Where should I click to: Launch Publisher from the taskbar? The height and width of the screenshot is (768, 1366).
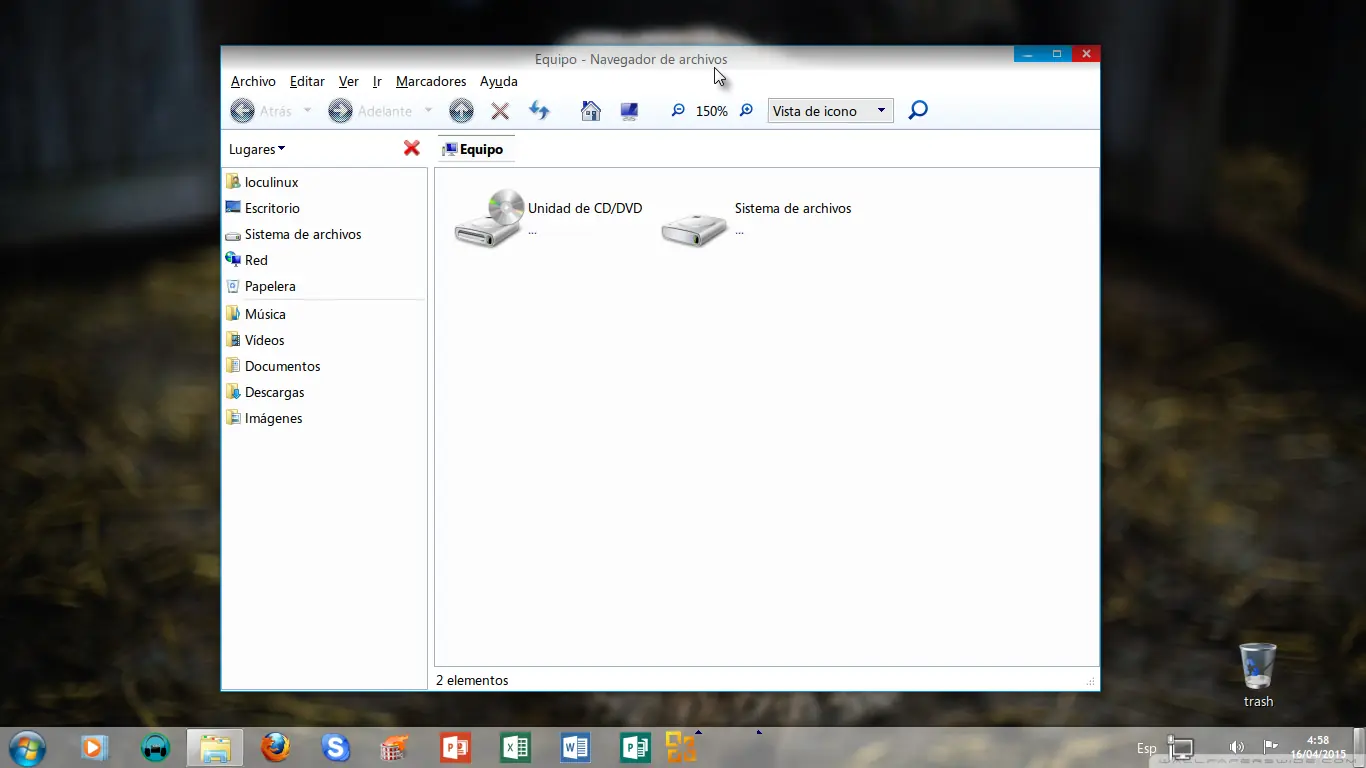[x=635, y=748]
